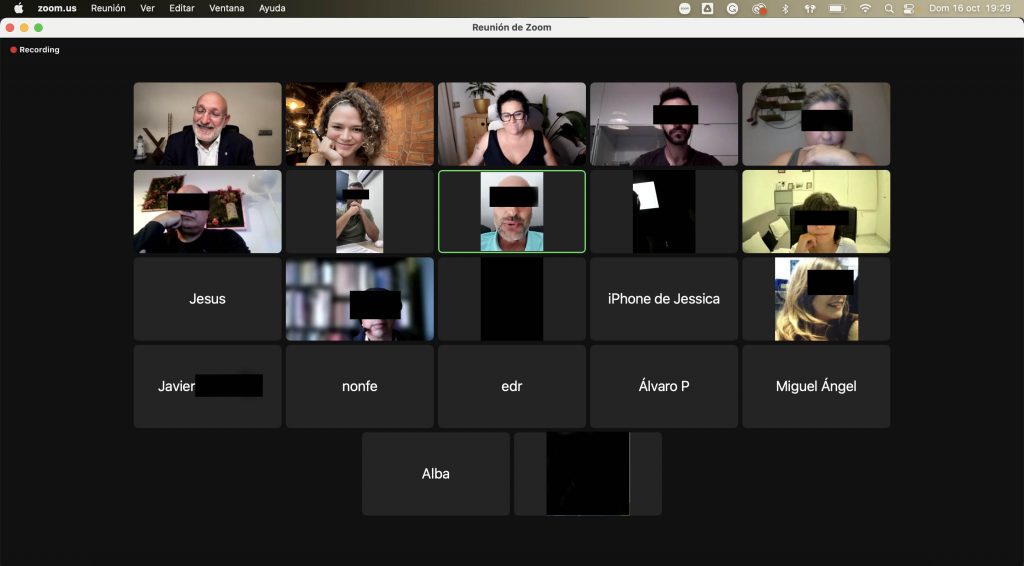Viewport: 1024px width, 566px height.
Task: Open the Control Center icon
Action: coord(909,8)
